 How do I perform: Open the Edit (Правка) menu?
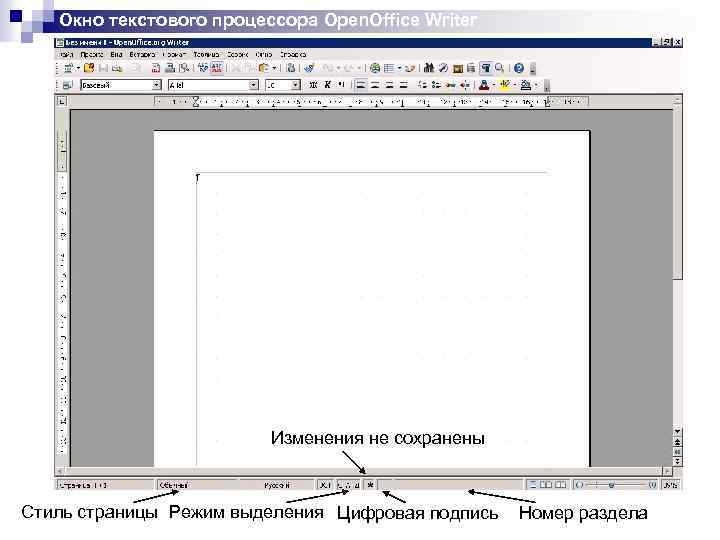92,54
